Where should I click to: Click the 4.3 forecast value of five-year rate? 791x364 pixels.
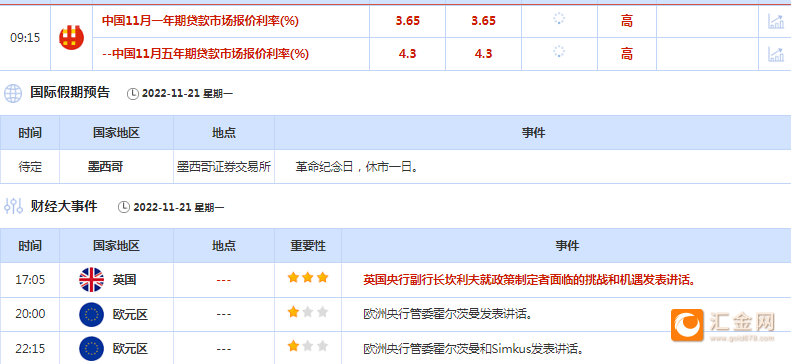pos(483,53)
